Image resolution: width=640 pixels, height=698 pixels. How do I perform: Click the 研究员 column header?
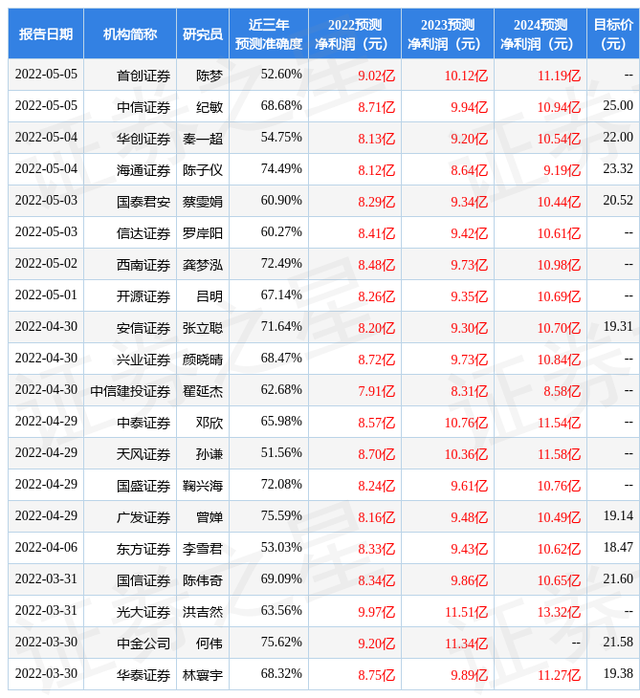(x=203, y=34)
